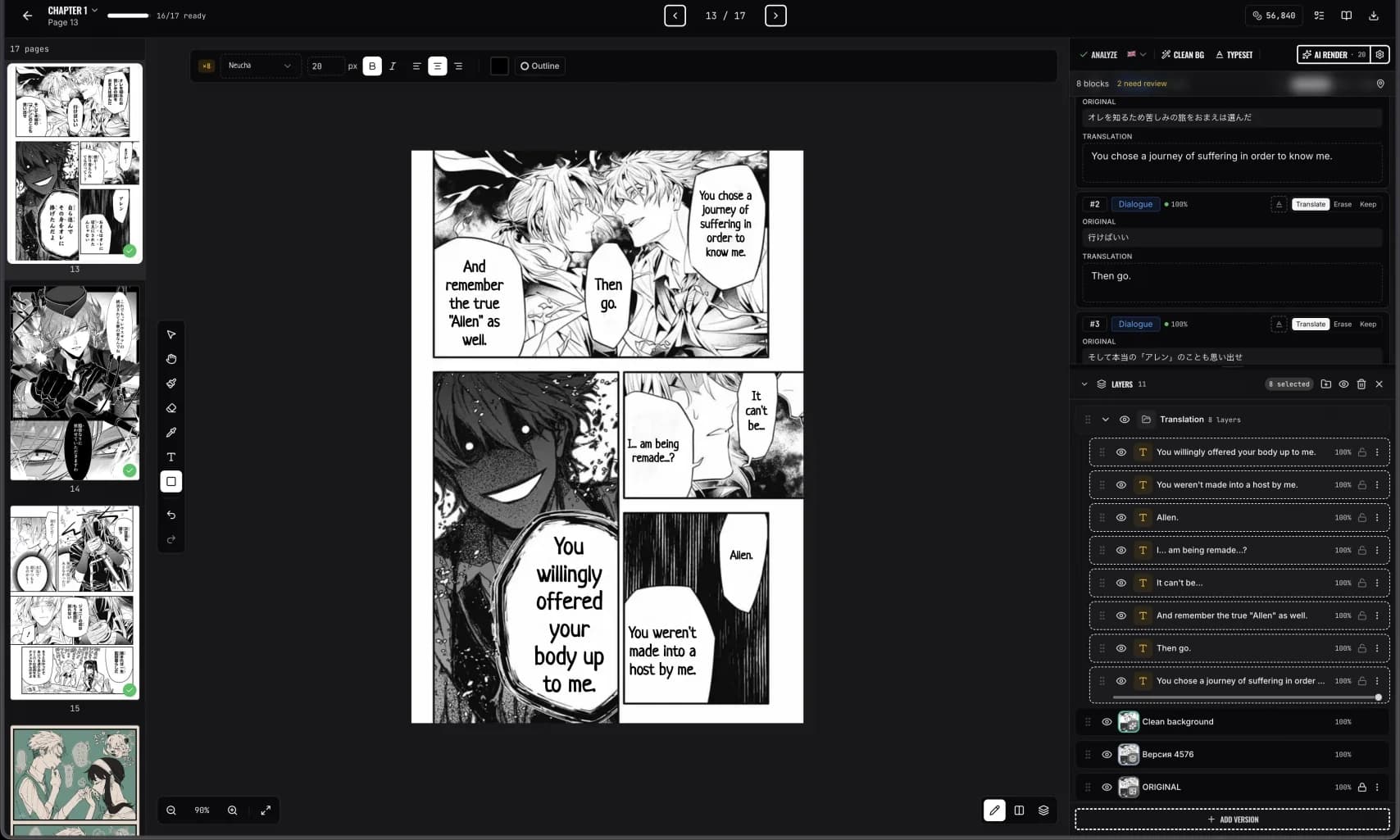Open the Typeset tab

click(1234, 55)
